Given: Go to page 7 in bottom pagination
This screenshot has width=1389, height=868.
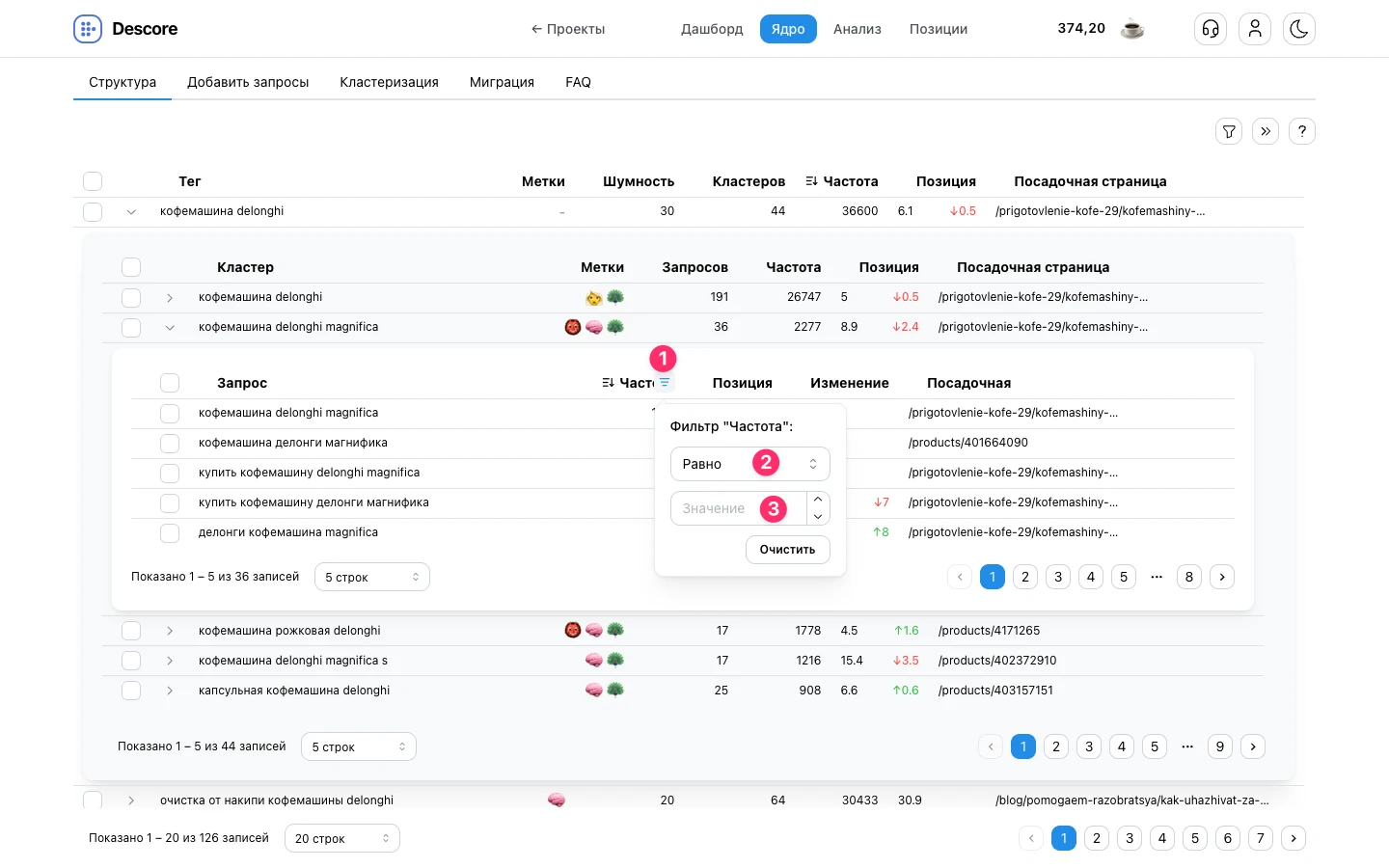Looking at the screenshot, I should pos(1261,838).
